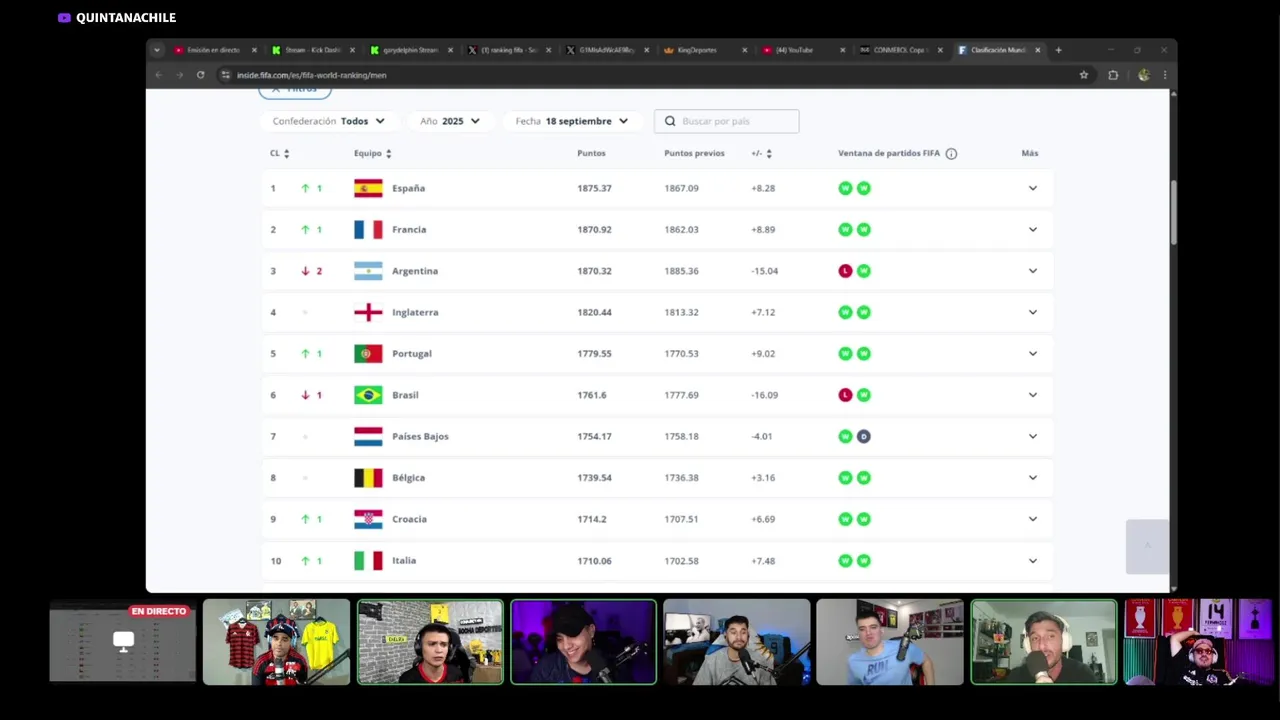Open the Año 2025 dropdown
Screen dimensions: 1280x720
450,121
